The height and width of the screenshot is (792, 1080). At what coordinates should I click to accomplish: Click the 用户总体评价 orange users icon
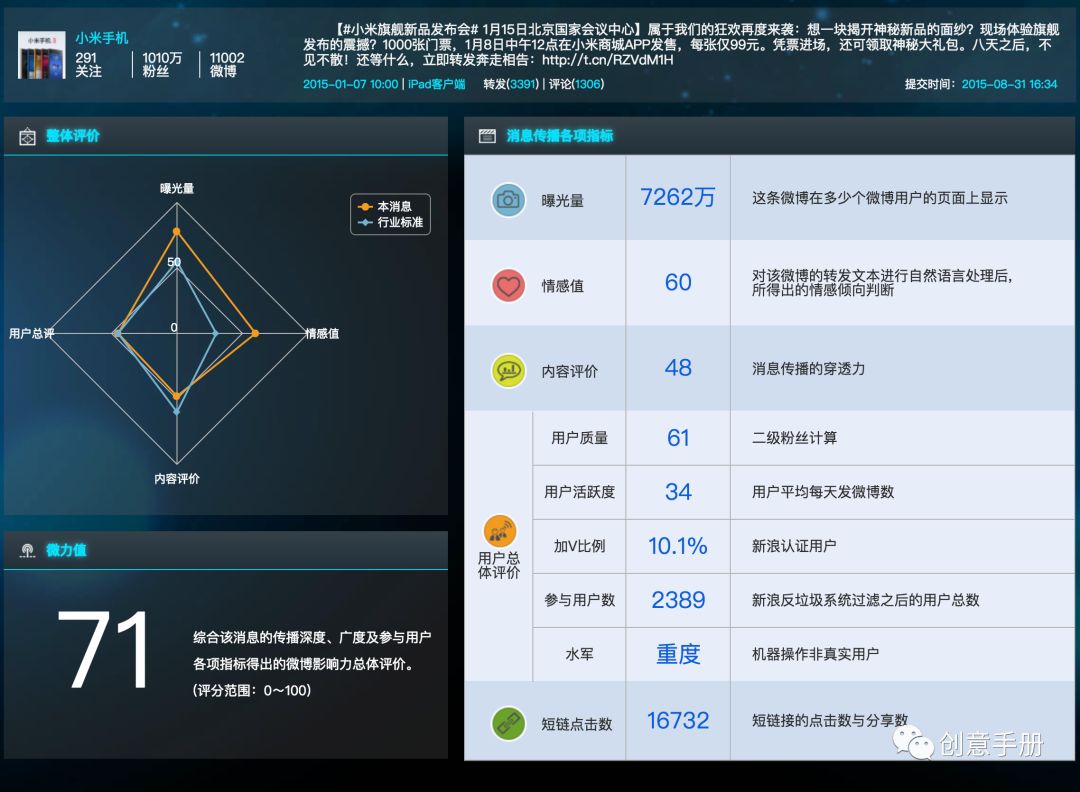pyautogui.click(x=499, y=531)
